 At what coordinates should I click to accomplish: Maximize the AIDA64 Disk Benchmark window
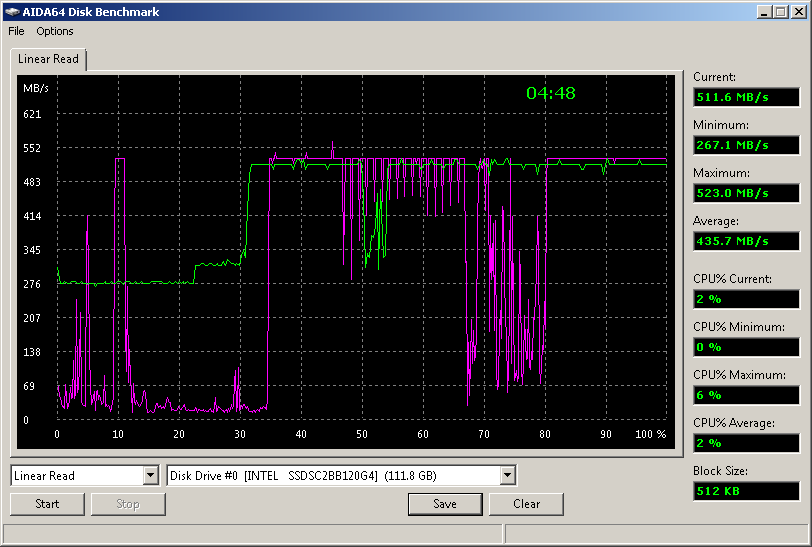tap(781, 11)
